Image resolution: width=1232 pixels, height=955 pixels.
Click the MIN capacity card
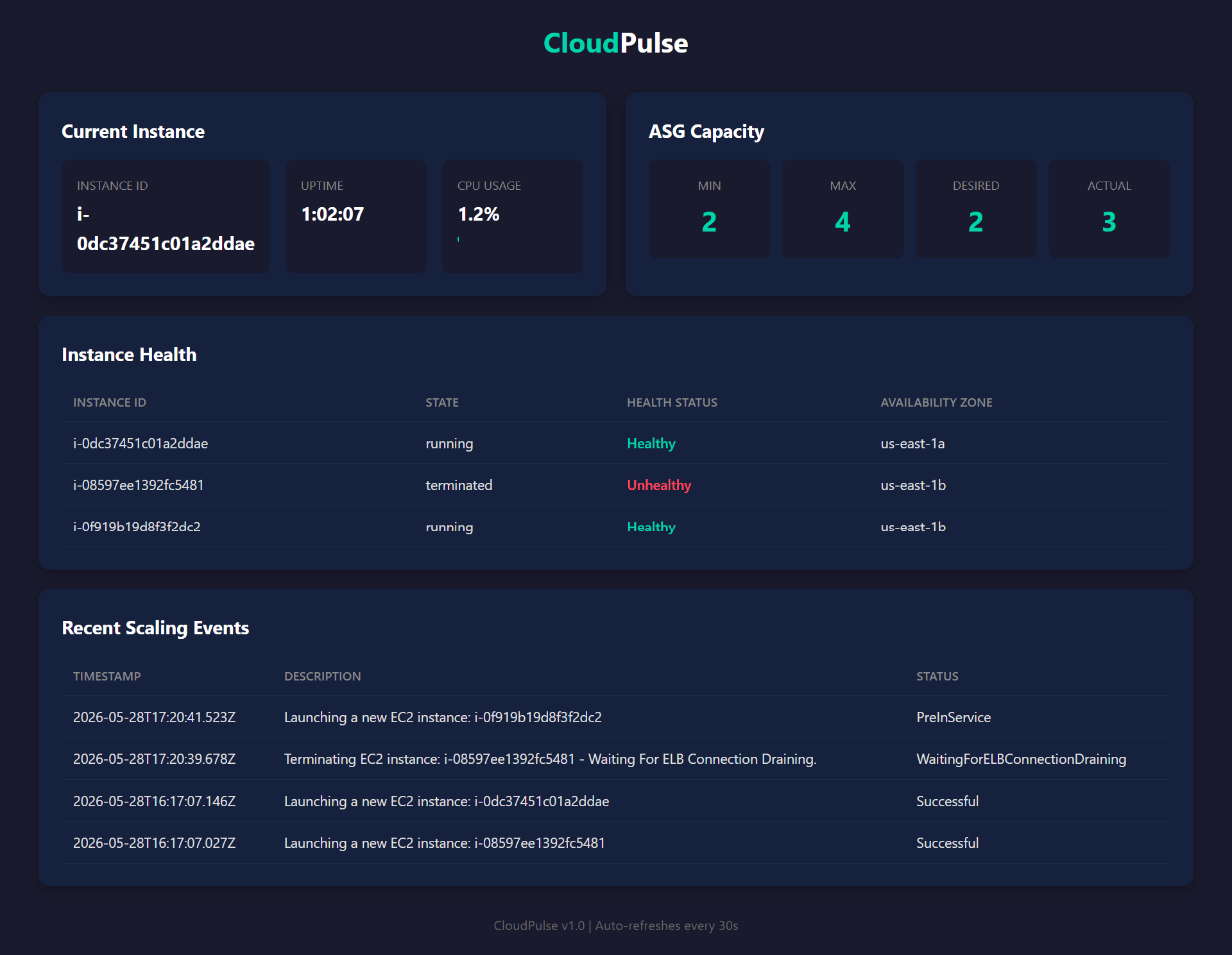click(709, 209)
